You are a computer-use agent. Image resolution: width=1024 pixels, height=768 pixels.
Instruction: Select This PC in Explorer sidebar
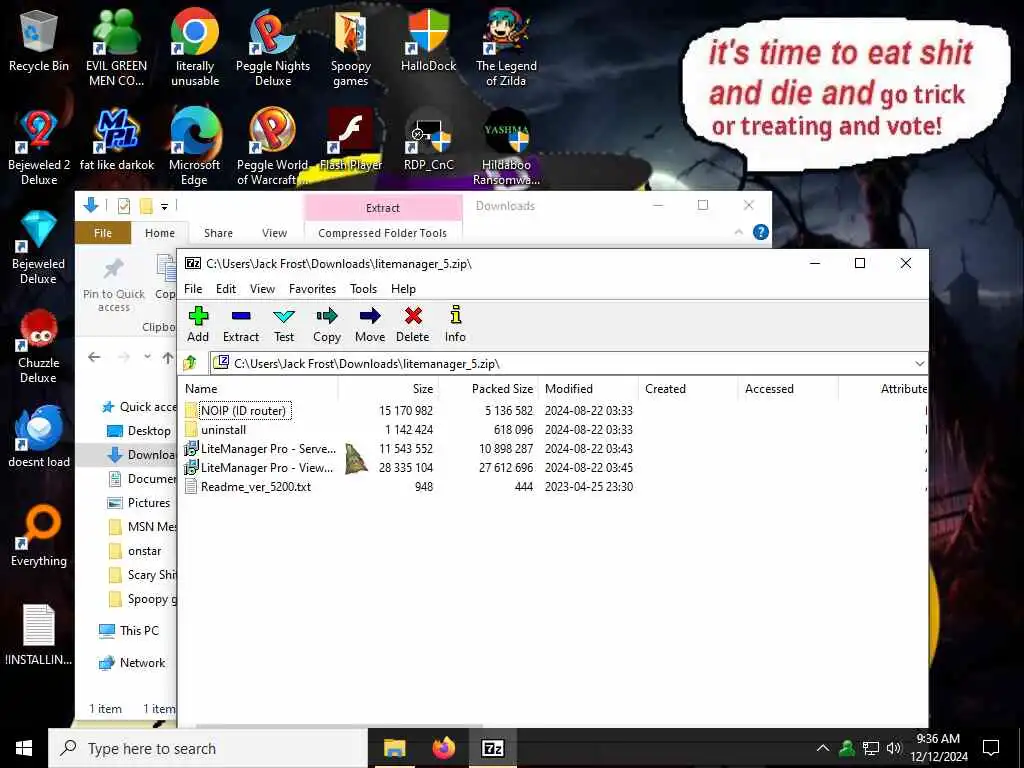(x=129, y=631)
